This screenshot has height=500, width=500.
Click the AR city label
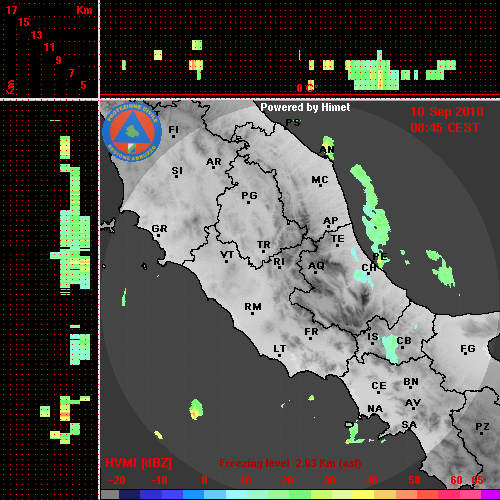pos(214,162)
